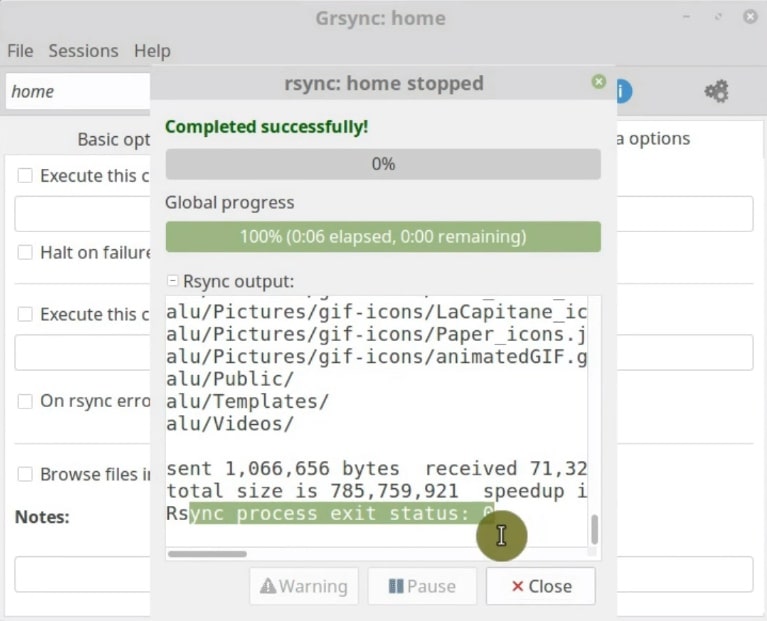Screen dimensions: 767x621
Task: Click the horizontal scrollbar in Rsync output
Action: [x=207, y=554]
